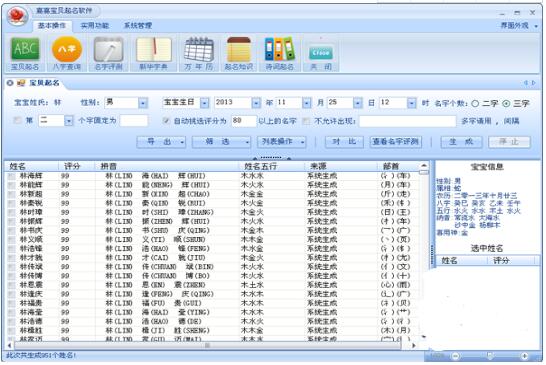Check the box for row LIN YI SHUN
546x365 pixels.
pos(12,240)
